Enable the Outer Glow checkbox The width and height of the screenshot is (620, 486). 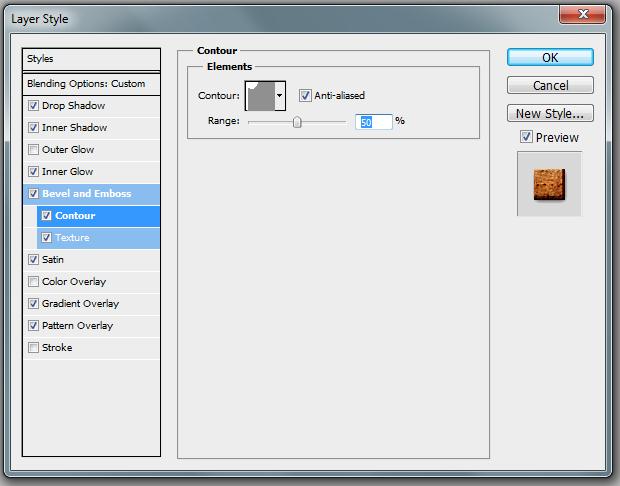(x=34, y=150)
